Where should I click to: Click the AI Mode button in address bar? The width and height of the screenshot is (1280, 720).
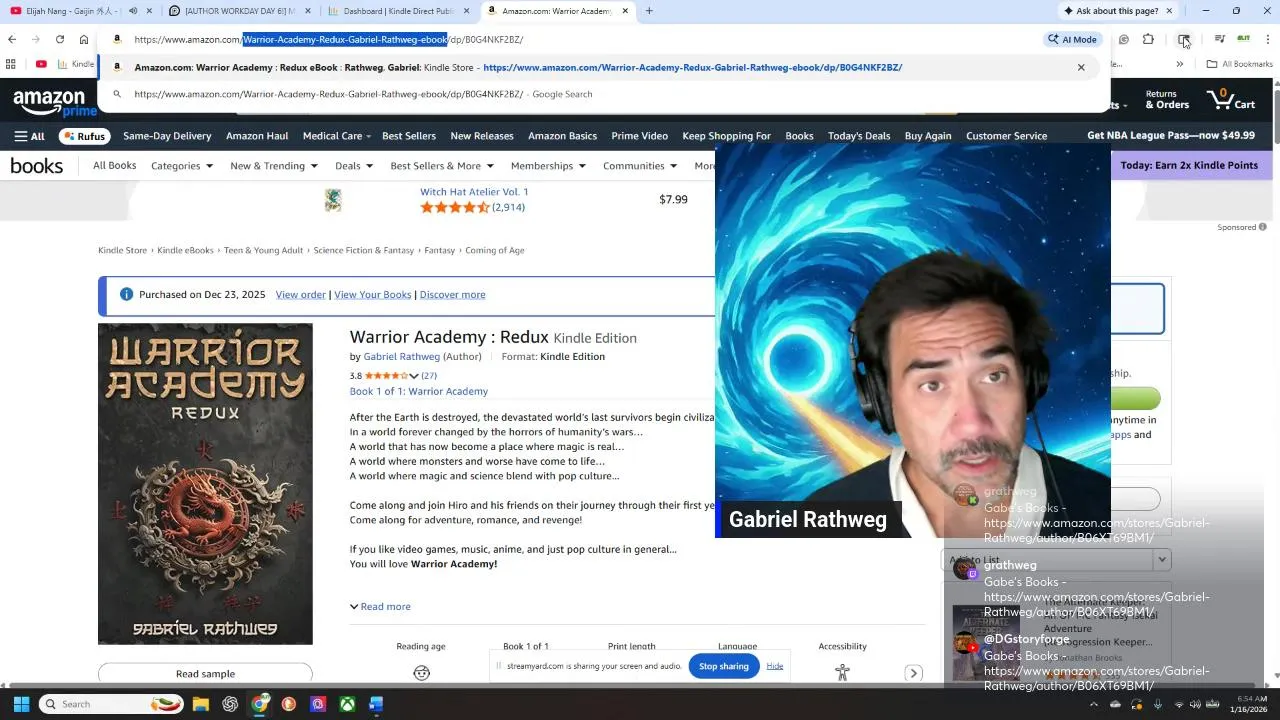[1072, 39]
